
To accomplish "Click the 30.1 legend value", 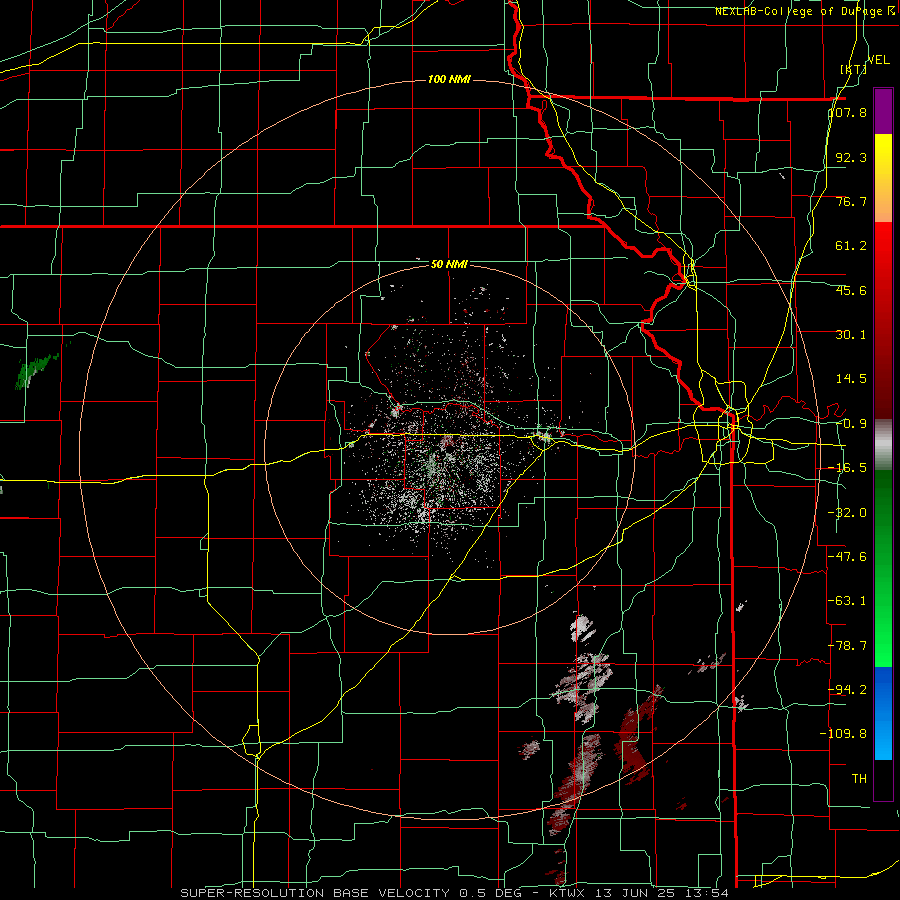I will 851,335.
